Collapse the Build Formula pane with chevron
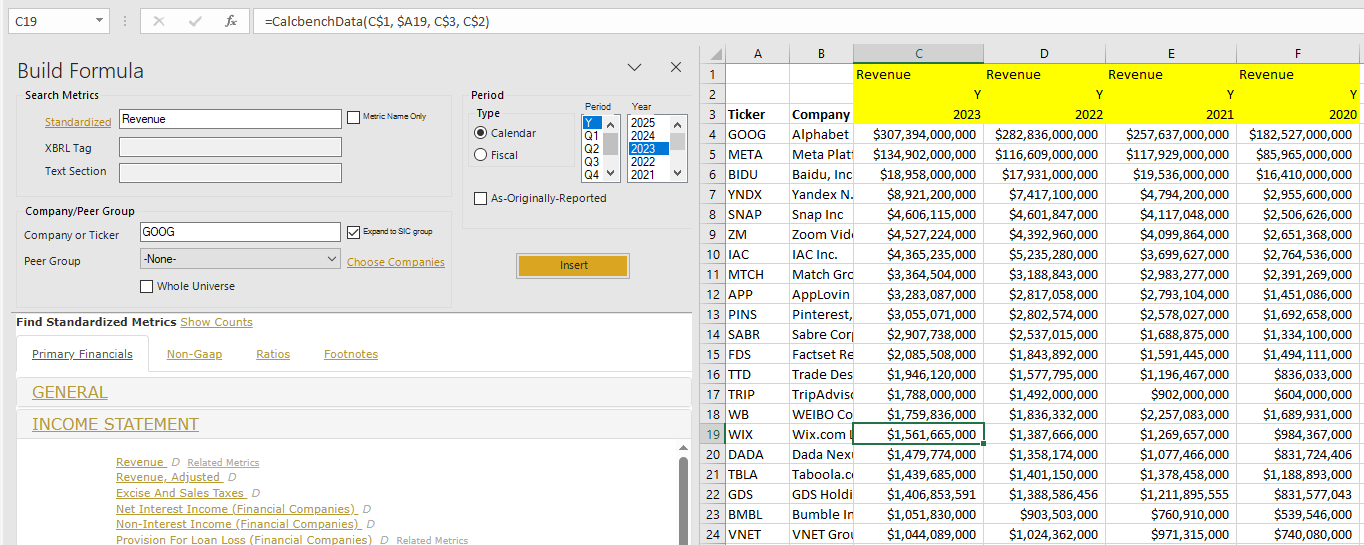This screenshot has height=545, width=1364. (634, 67)
